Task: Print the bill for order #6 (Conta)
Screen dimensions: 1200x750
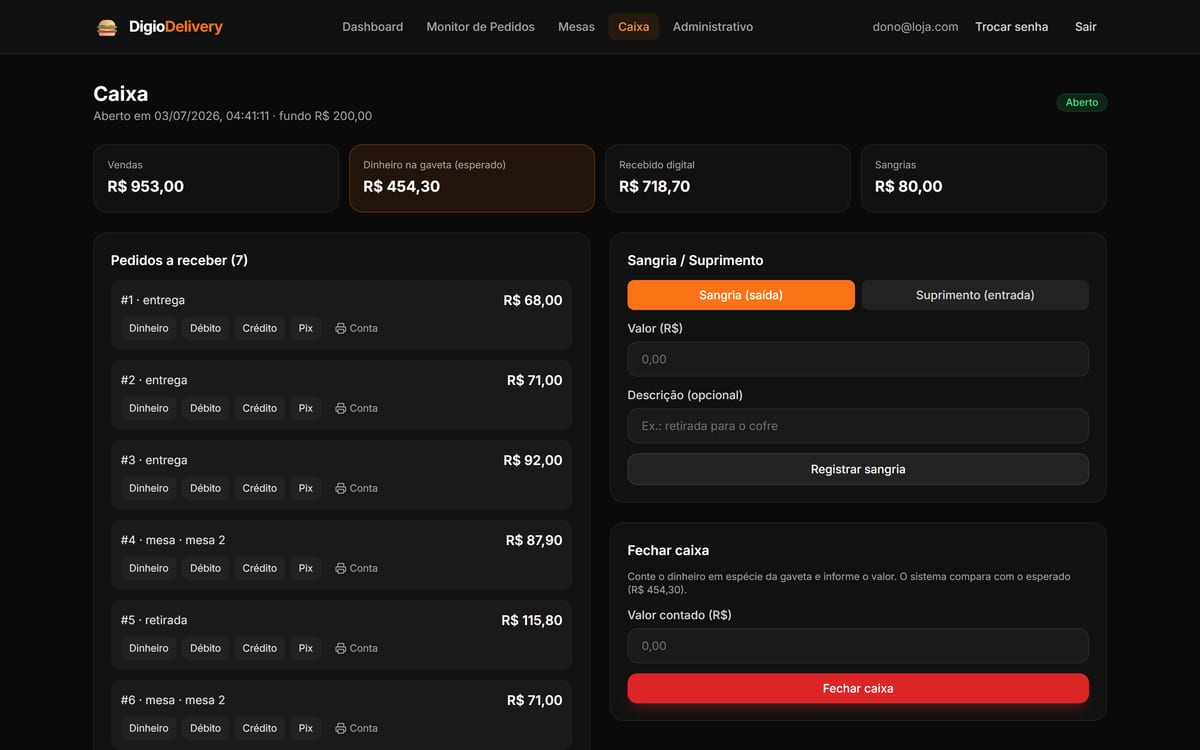Action: 356,728
